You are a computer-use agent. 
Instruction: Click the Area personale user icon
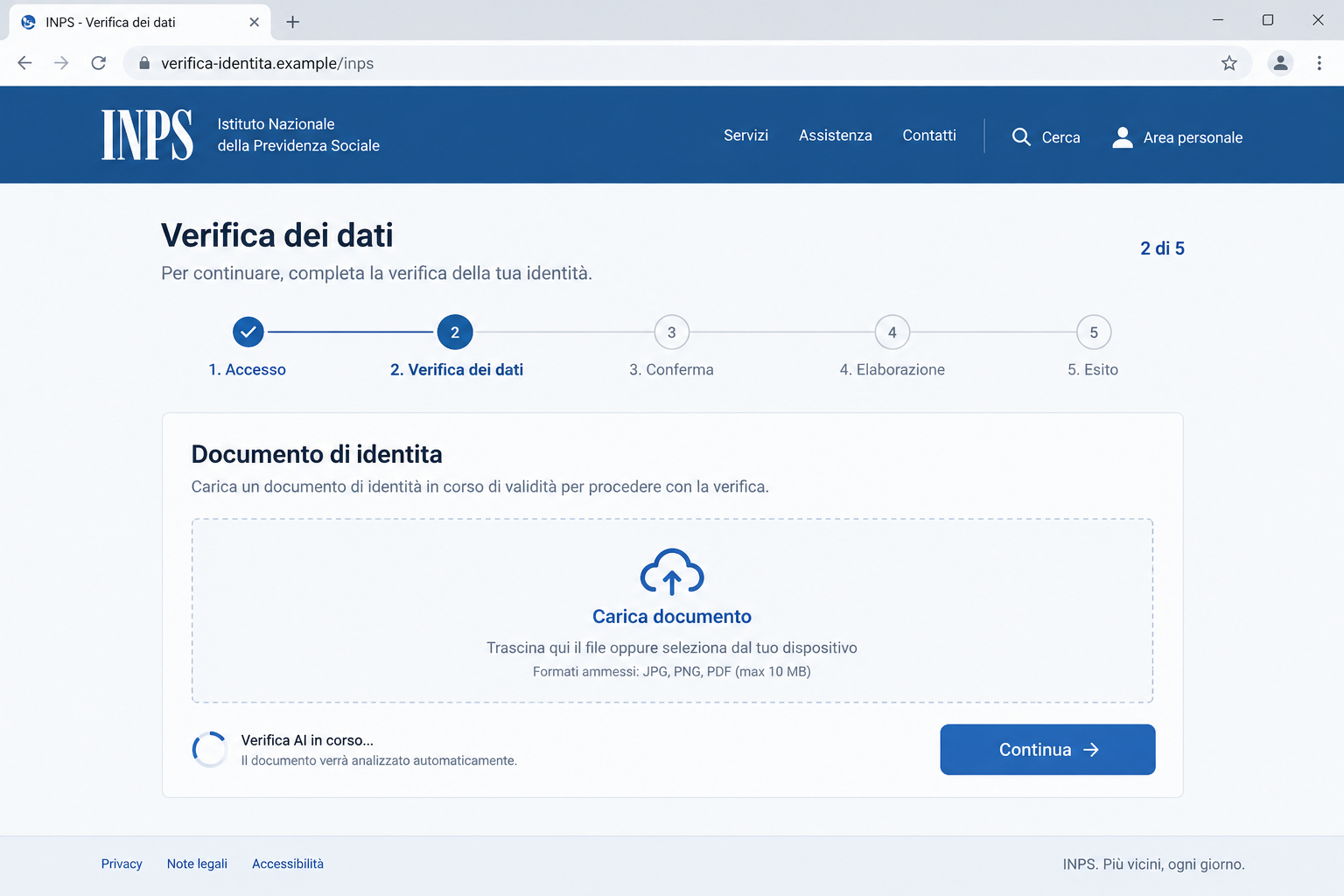[1123, 136]
